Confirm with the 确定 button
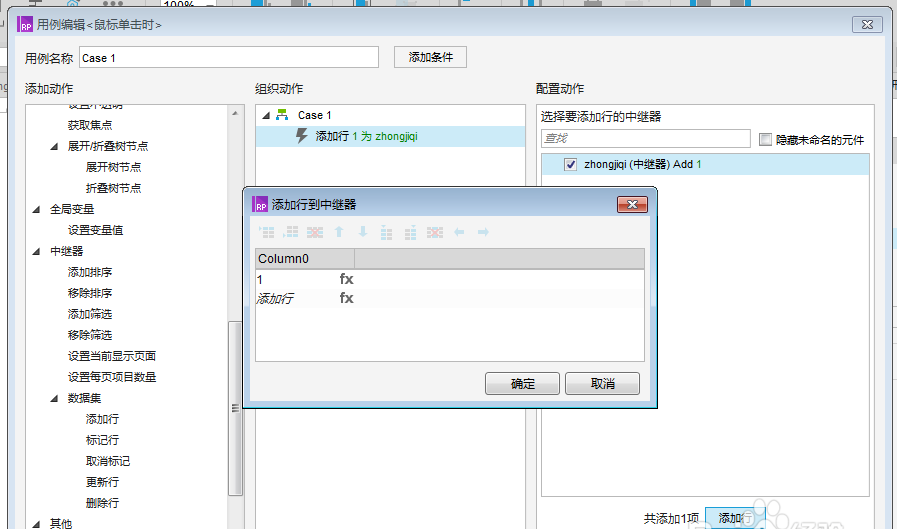Viewport: 897px width, 529px height. (522, 384)
